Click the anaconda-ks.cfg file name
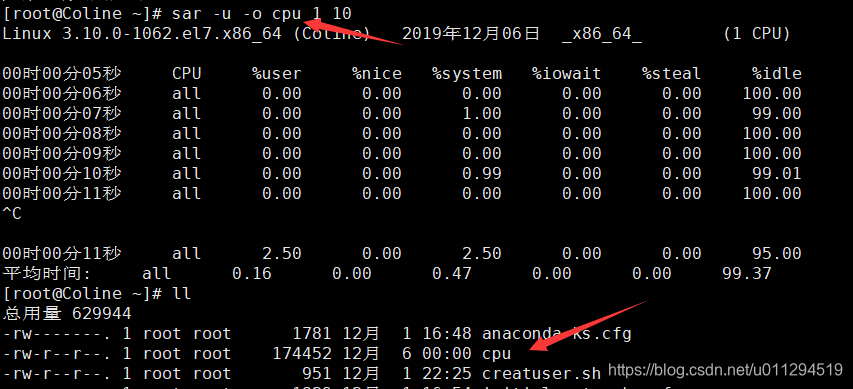The height and width of the screenshot is (389, 853). point(557,333)
